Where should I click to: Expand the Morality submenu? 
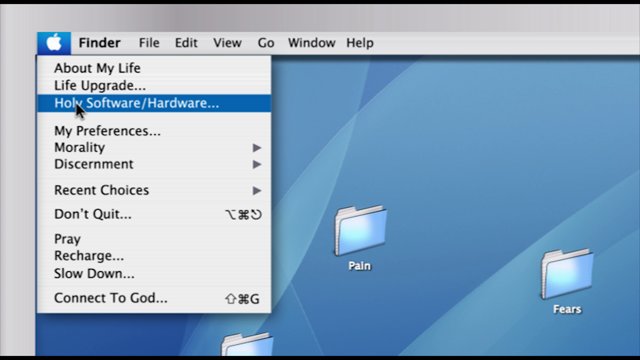(x=154, y=147)
